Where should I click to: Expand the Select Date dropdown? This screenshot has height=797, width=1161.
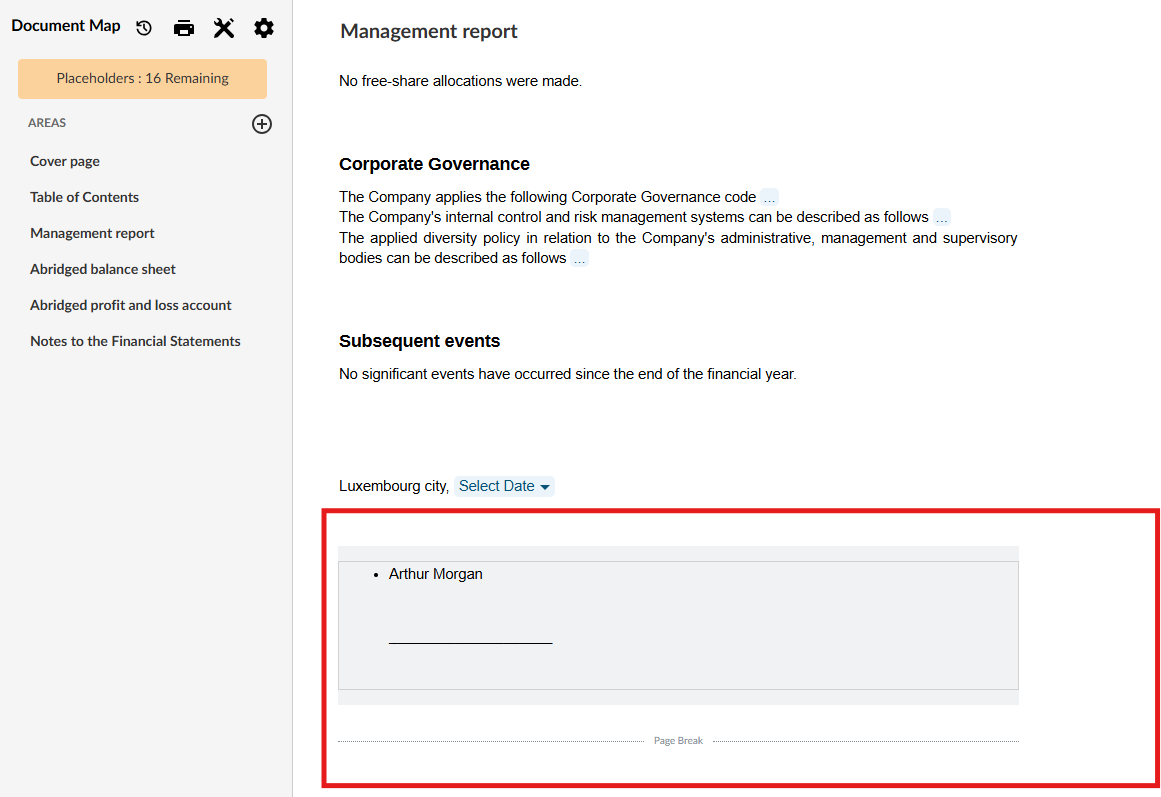coord(504,486)
